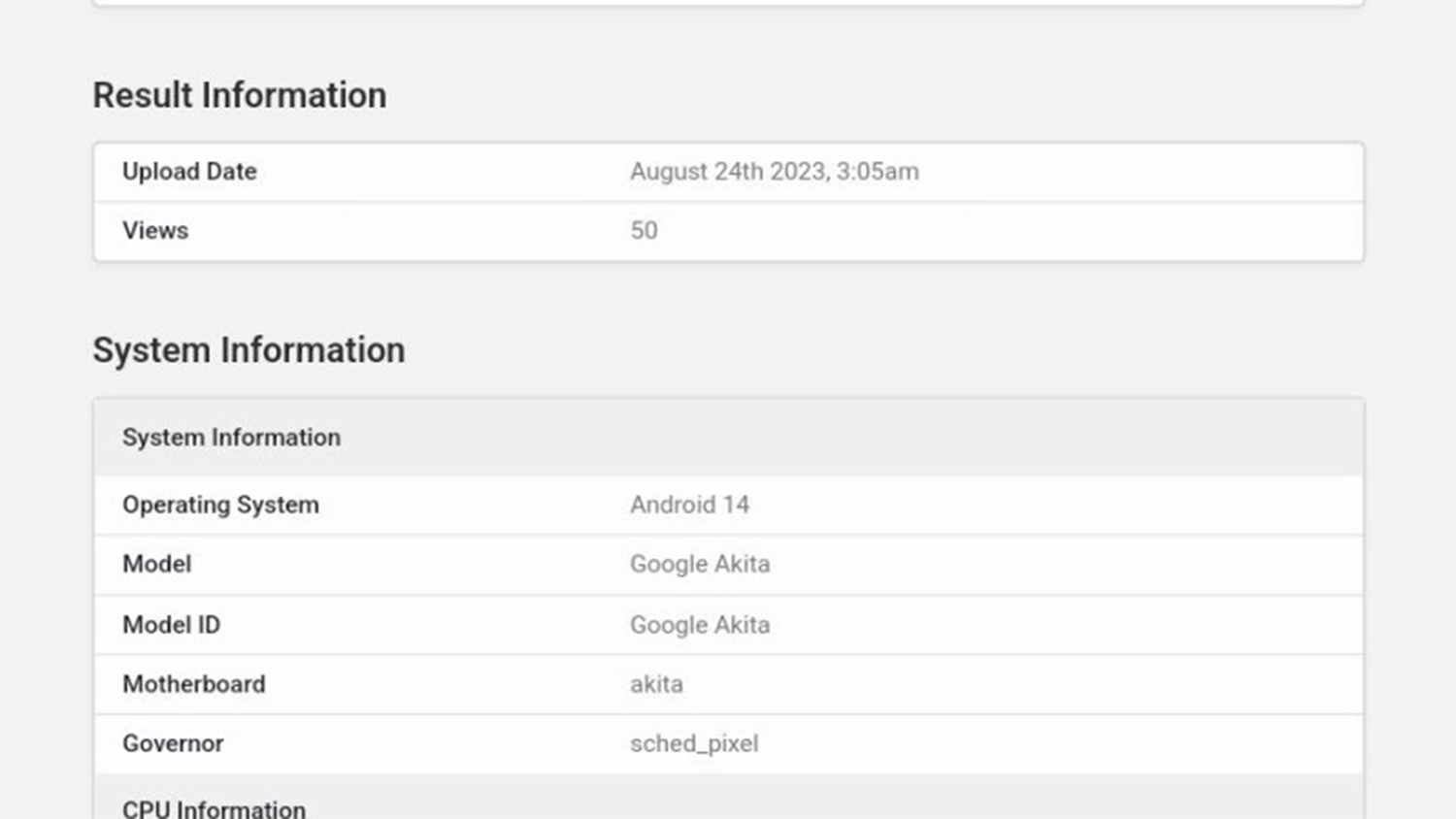This screenshot has width=1456, height=819.
Task: Click the Result Information heading
Action: tap(239, 95)
